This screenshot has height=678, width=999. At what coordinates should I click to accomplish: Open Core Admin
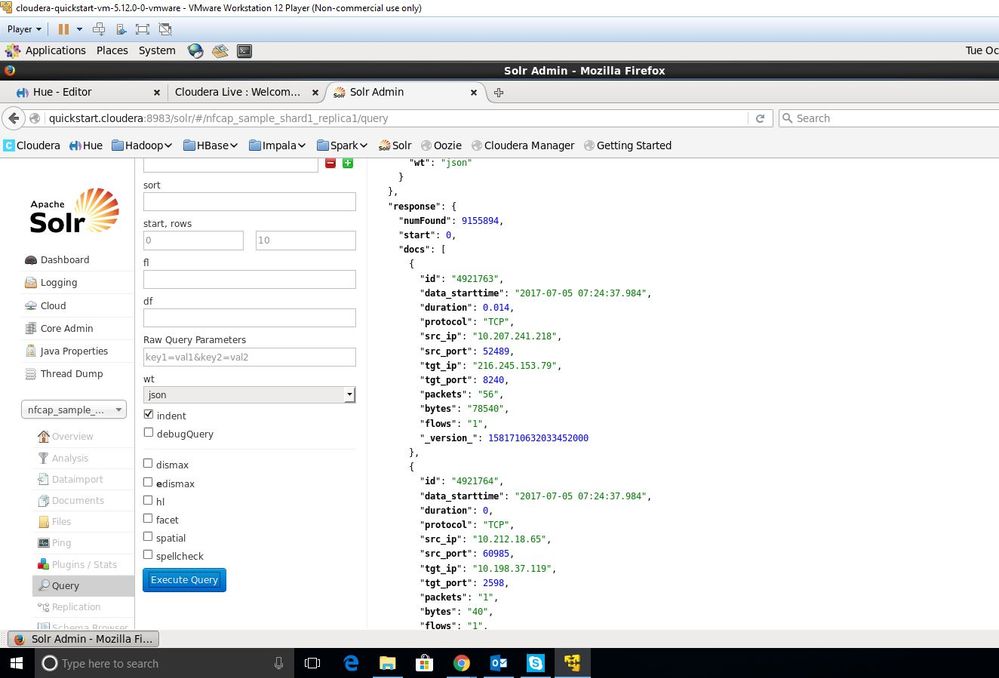66,329
